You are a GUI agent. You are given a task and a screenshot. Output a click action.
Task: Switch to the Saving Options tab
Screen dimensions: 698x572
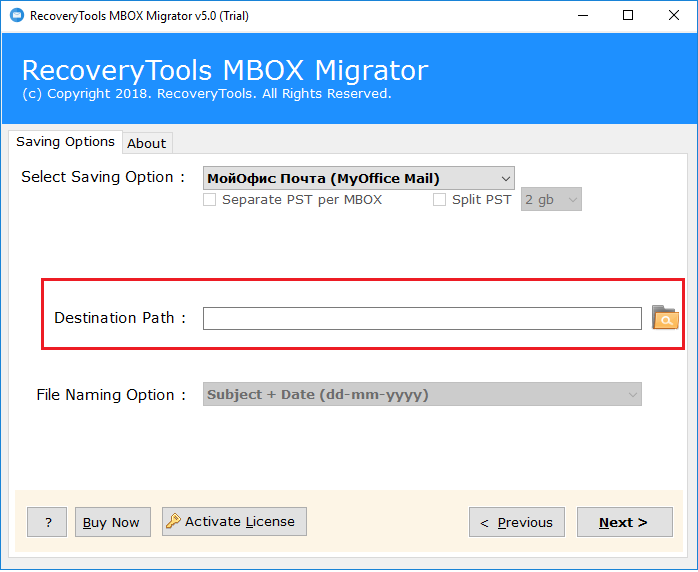65,142
